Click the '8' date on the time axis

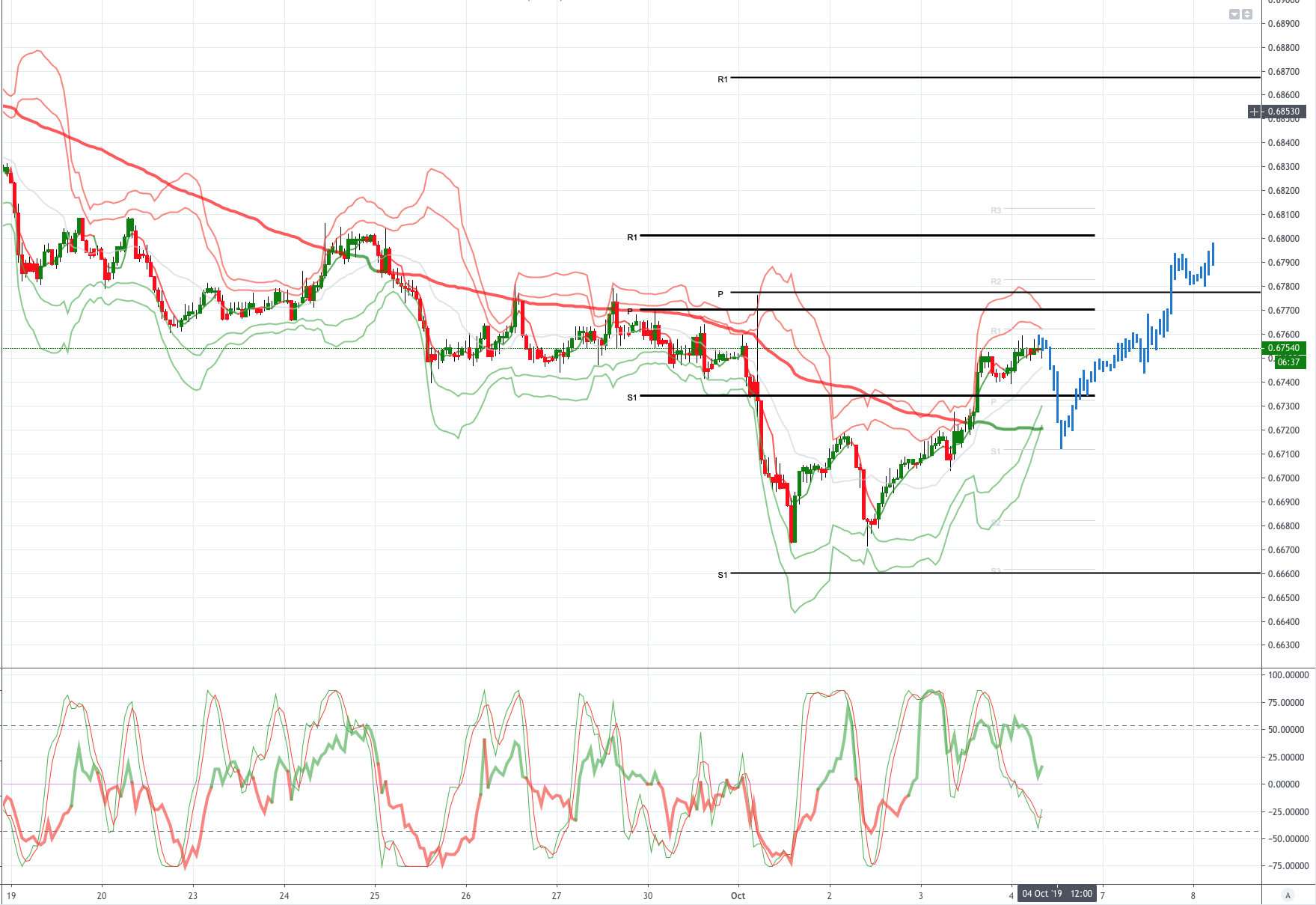(x=1193, y=896)
